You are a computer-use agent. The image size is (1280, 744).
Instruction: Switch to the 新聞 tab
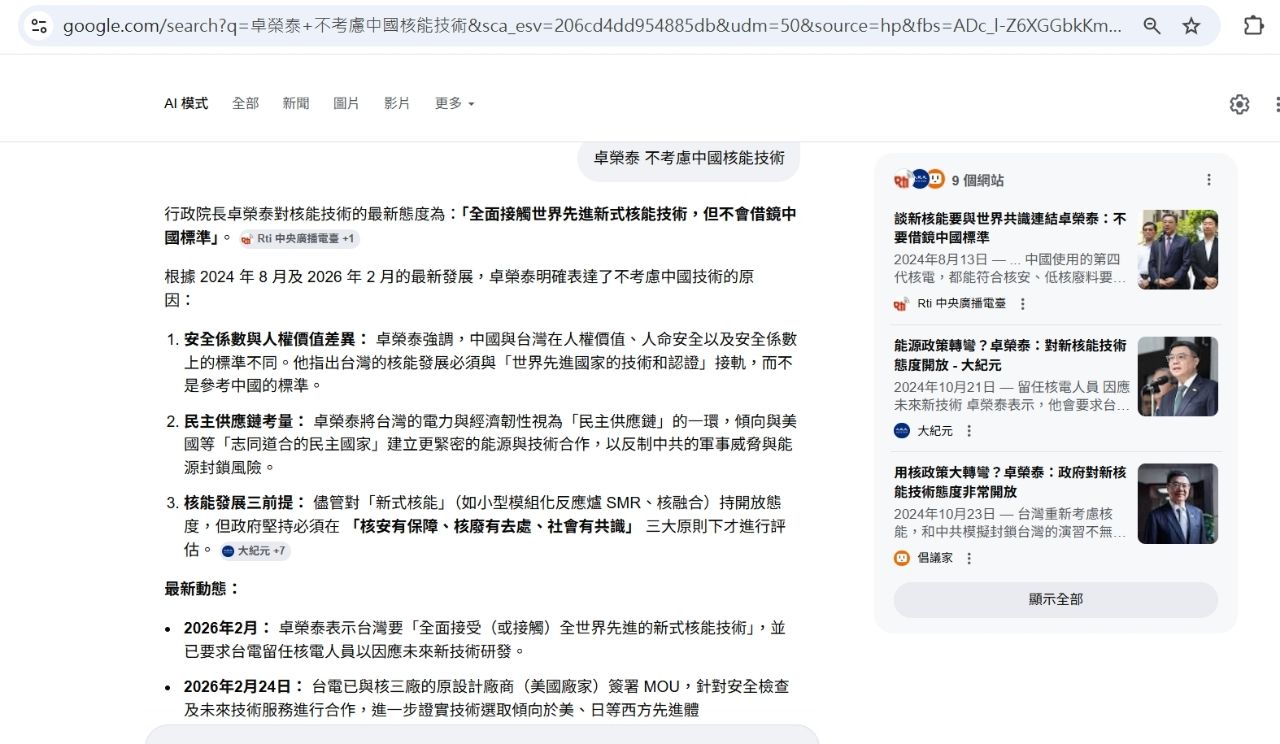tap(296, 104)
